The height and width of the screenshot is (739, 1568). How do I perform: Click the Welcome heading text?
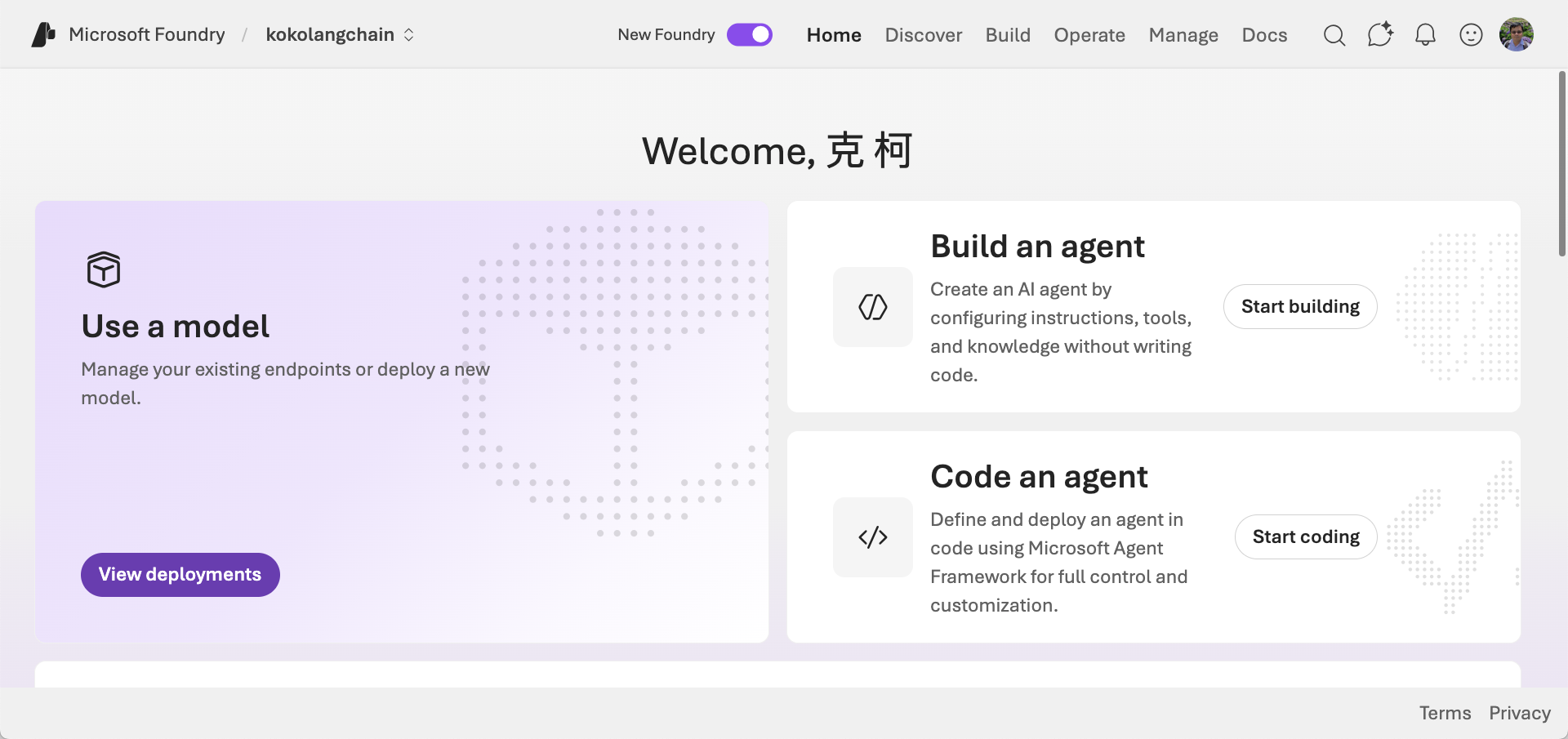(777, 151)
